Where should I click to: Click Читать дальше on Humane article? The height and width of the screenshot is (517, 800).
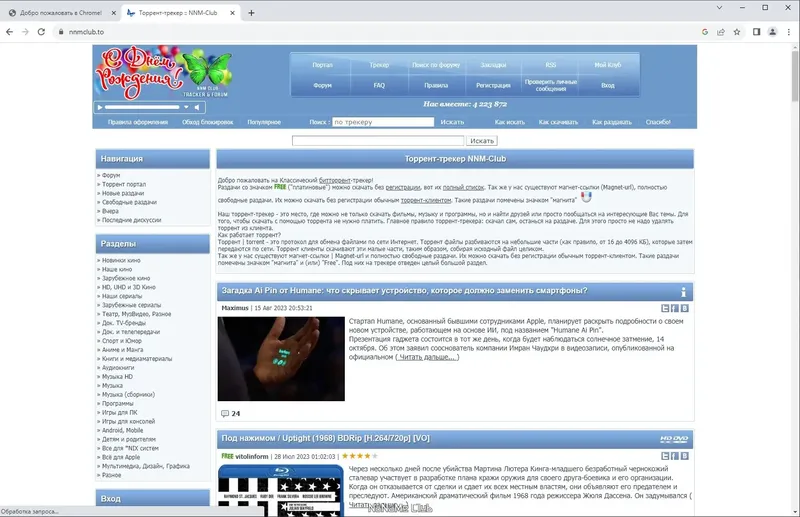pos(428,357)
